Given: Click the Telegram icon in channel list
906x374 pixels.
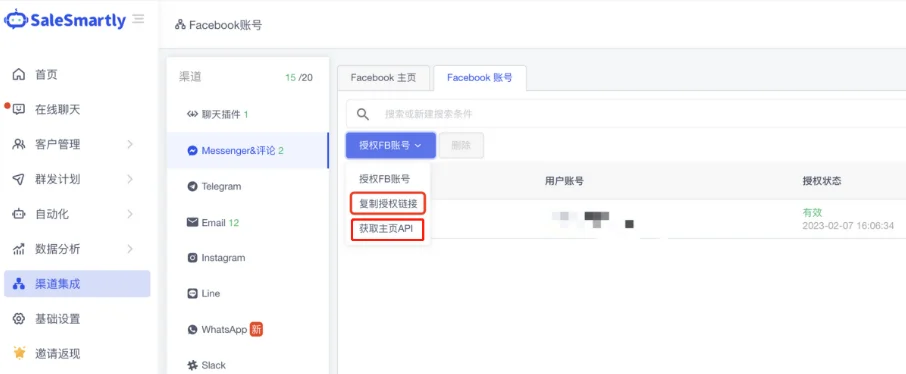Looking at the screenshot, I should (192, 187).
